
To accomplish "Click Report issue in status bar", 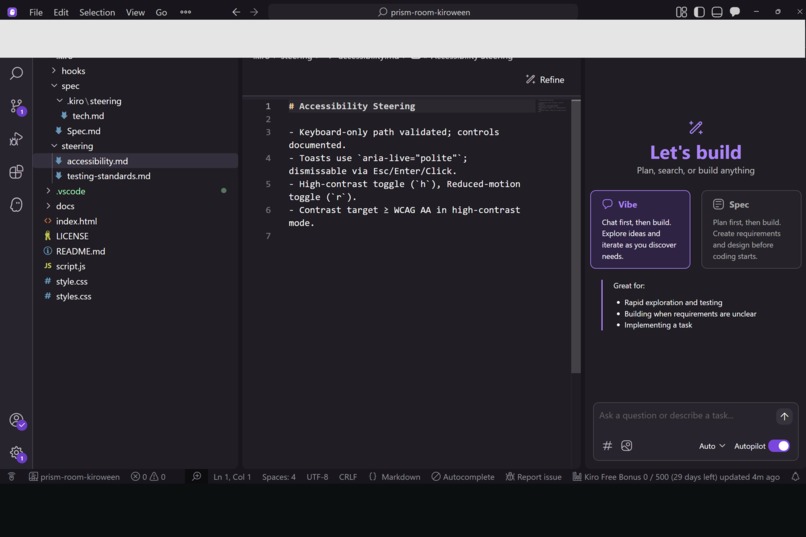I will pos(533,477).
